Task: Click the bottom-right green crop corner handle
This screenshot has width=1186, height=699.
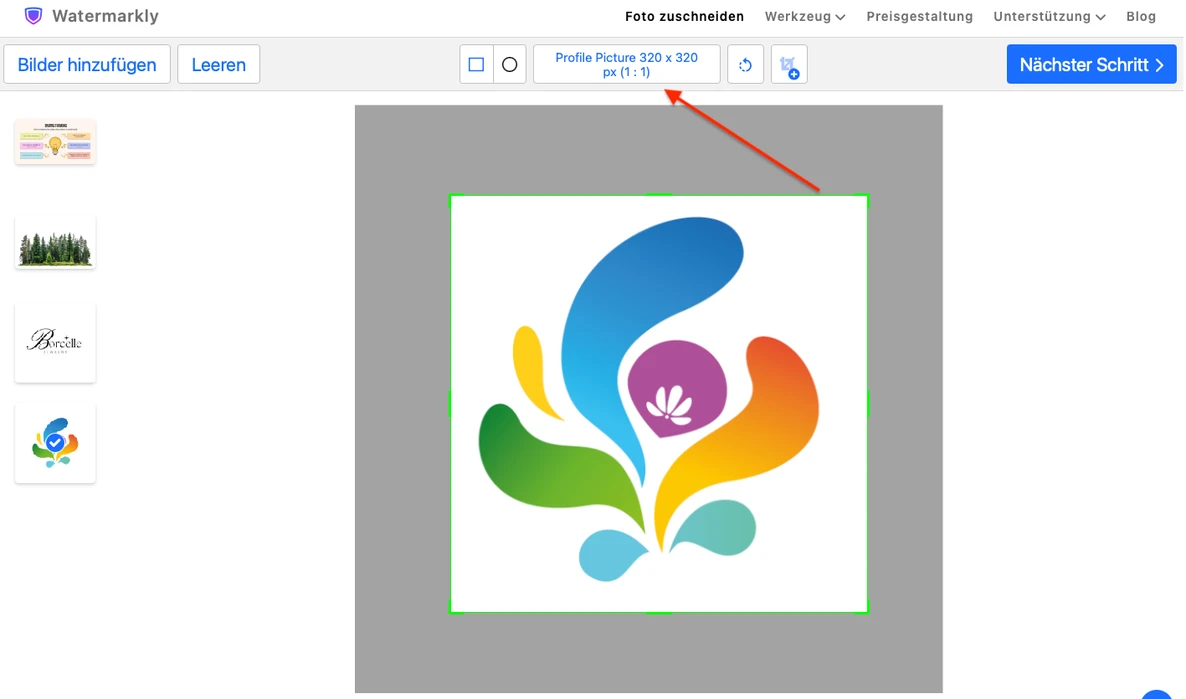Action: (867, 611)
